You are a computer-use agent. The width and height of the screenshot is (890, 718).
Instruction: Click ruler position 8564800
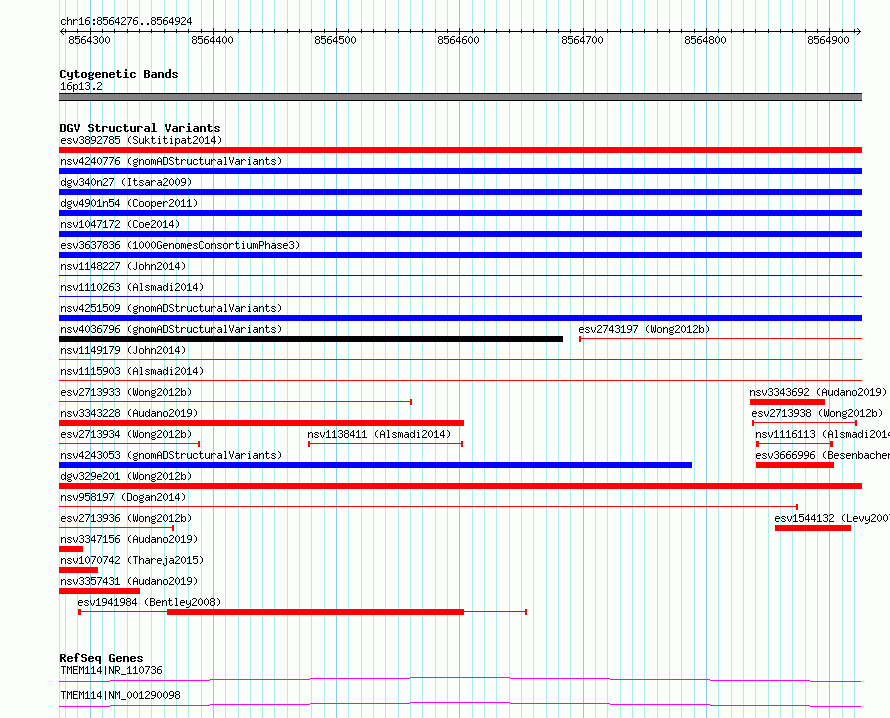click(706, 40)
